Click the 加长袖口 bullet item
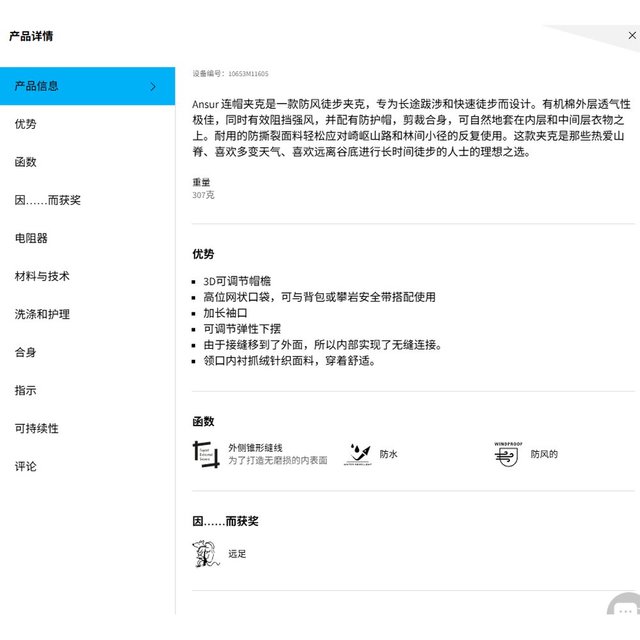This screenshot has width=640, height=640. (x=225, y=313)
